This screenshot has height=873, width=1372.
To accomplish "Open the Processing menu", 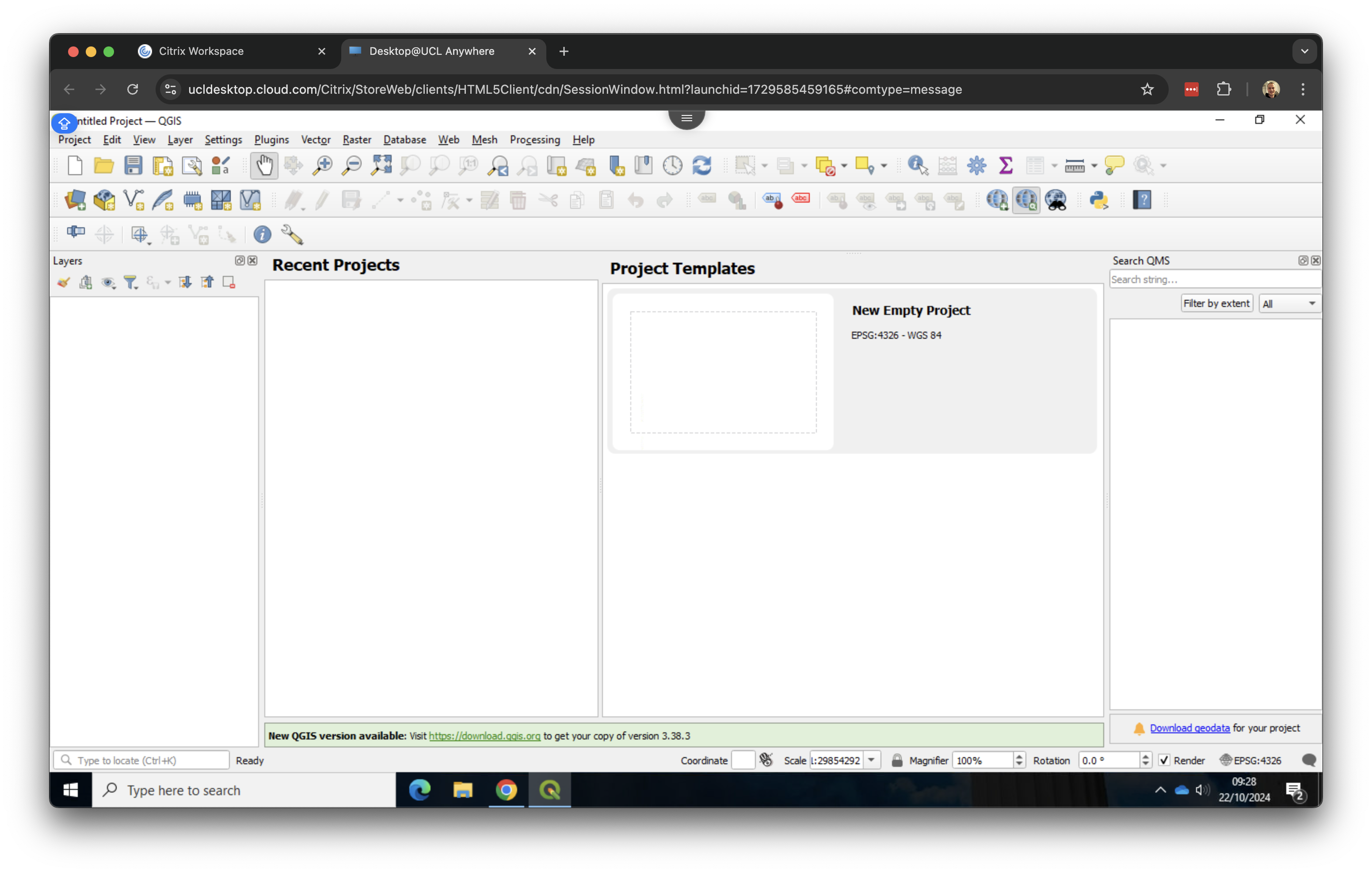I will pyautogui.click(x=534, y=140).
